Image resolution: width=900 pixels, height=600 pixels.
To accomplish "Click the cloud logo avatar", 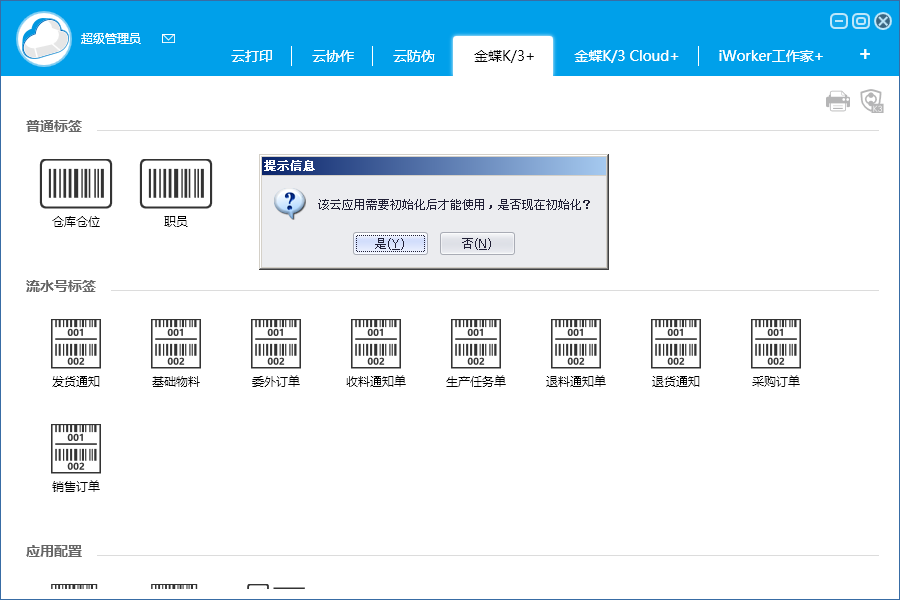I will pyautogui.click(x=44, y=38).
